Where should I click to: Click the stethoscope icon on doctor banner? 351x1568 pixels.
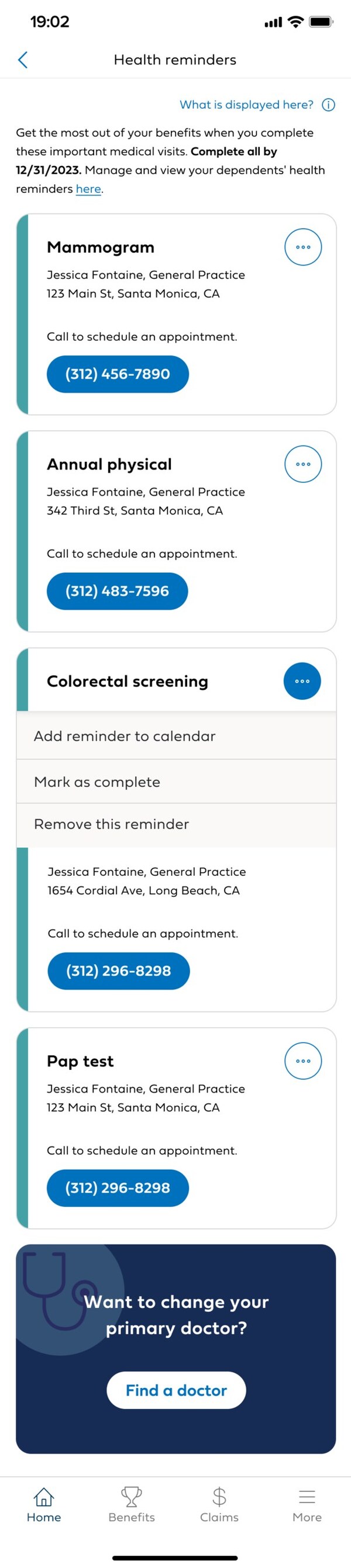point(56,1289)
